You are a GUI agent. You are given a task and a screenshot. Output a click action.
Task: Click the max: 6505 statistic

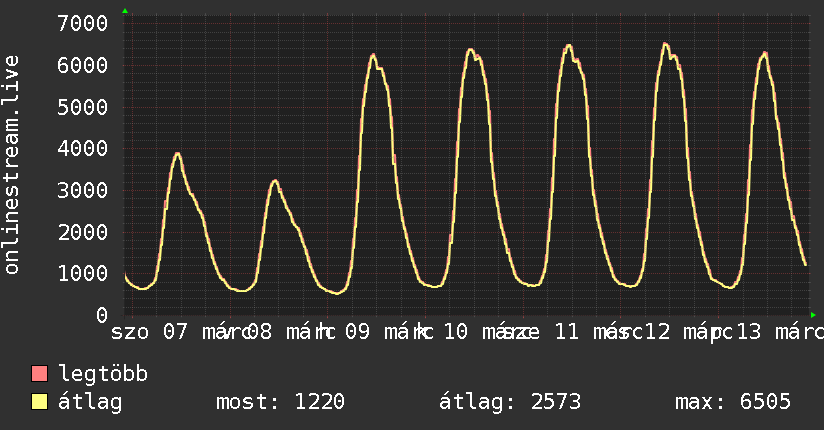click(x=733, y=402)
